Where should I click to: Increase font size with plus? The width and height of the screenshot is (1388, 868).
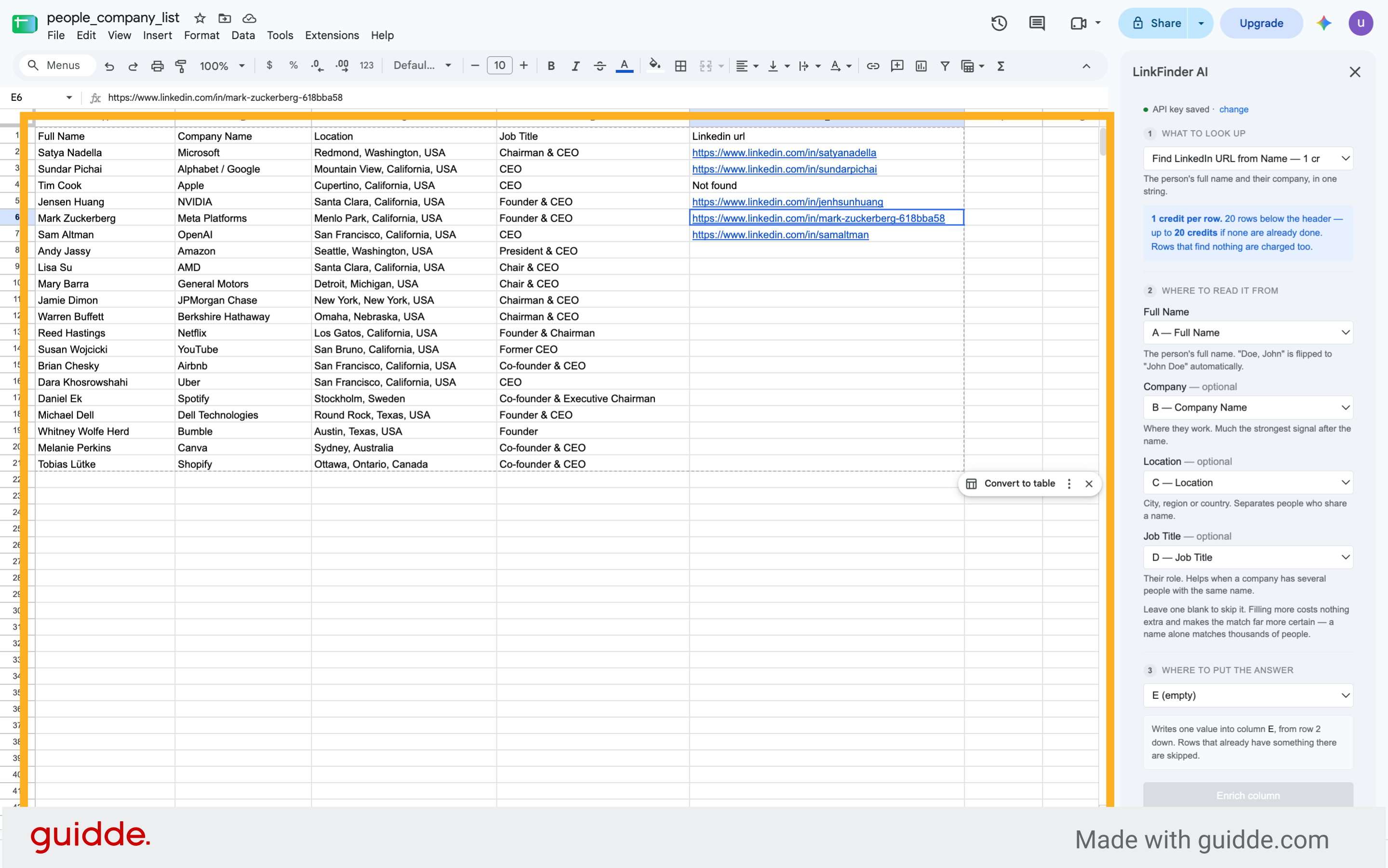point(523,66)
